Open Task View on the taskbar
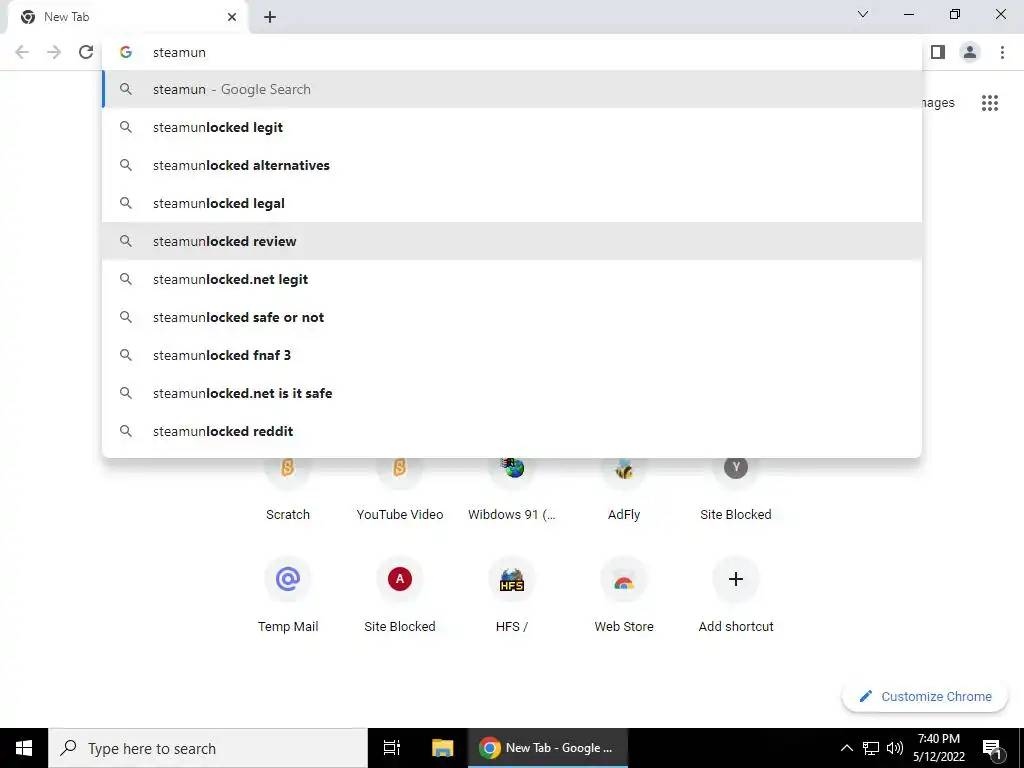The width and height of the screenshot is (1024, 768). 392,748
